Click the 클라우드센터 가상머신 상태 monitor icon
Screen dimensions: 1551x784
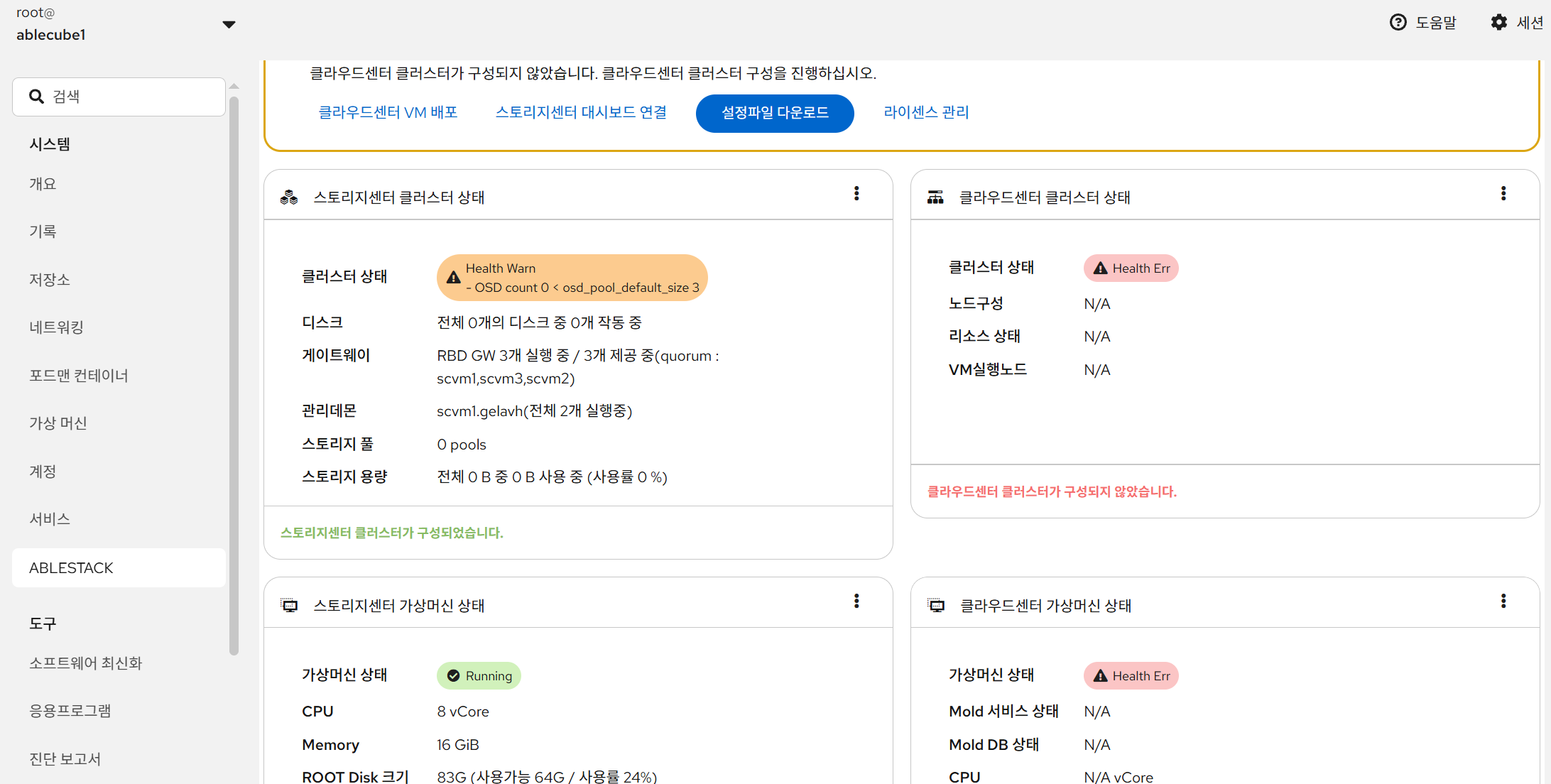point(936,606)
